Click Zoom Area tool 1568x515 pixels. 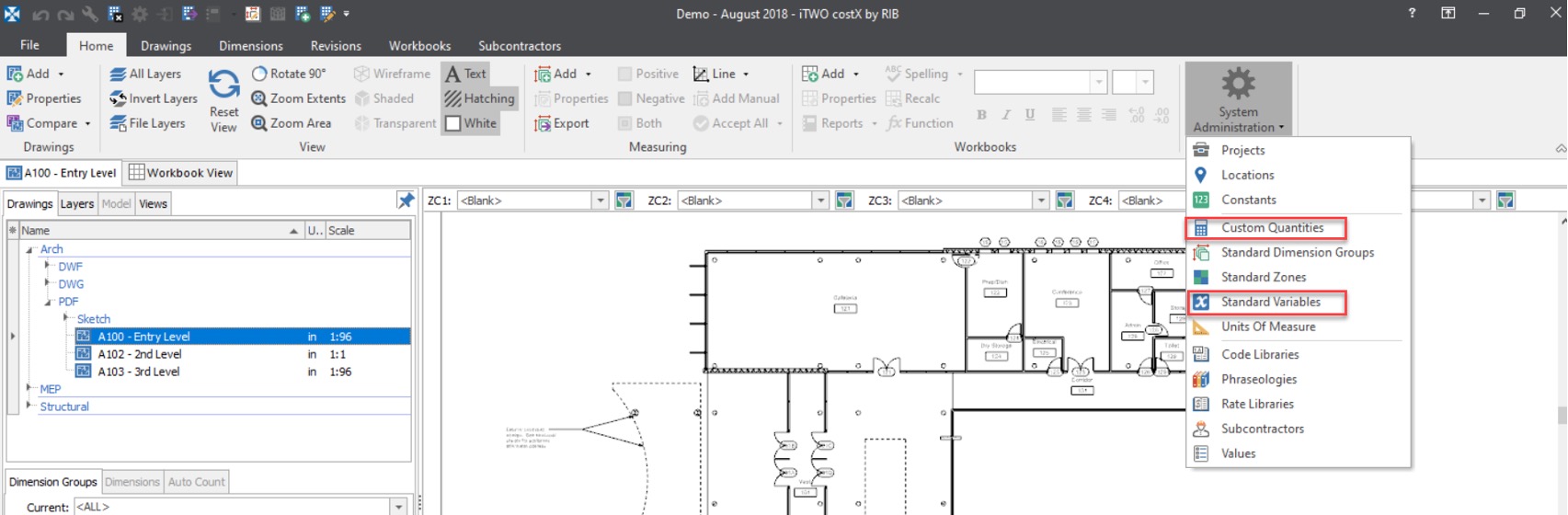click(292, 123)
